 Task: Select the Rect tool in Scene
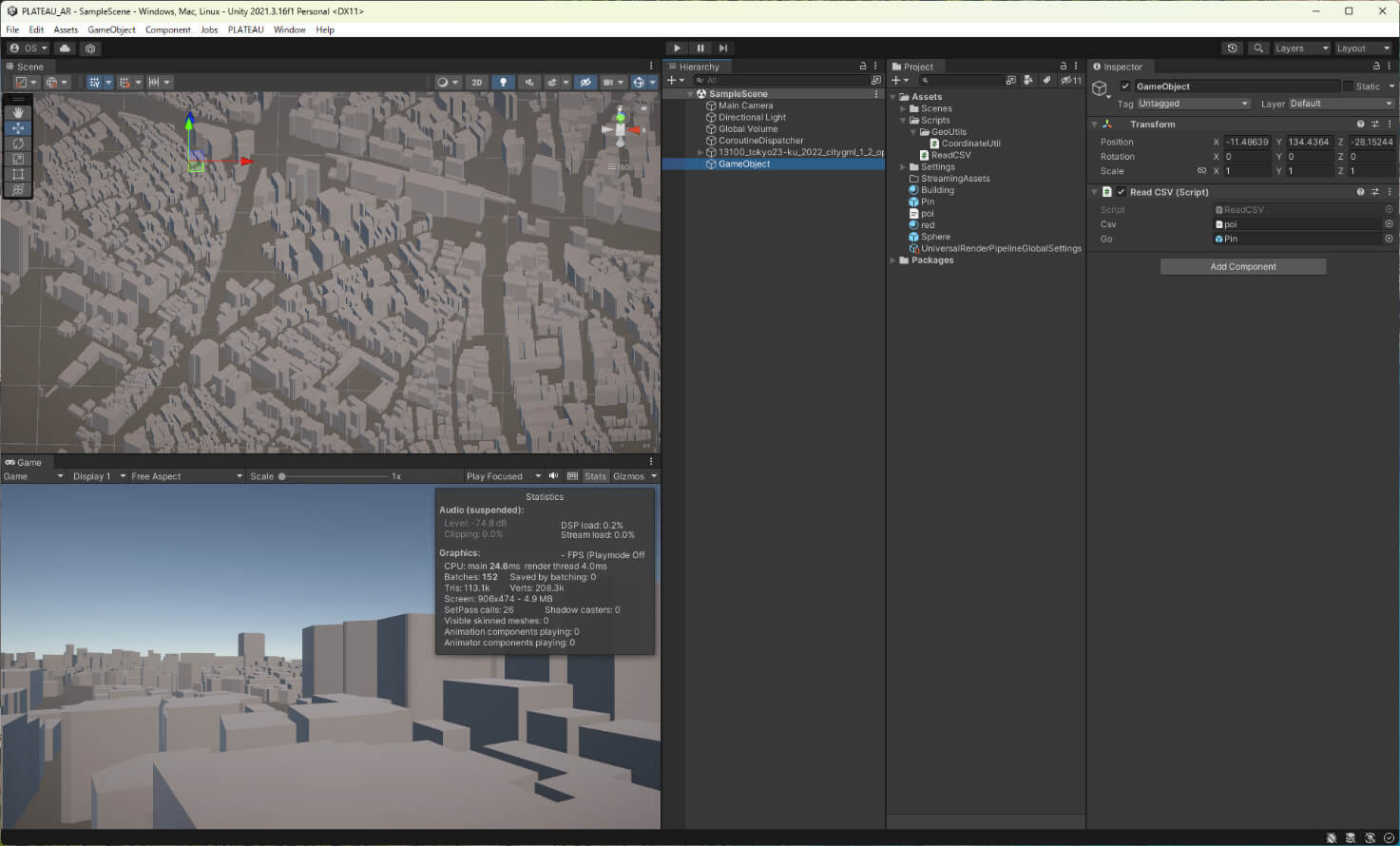pyautogui.click(x=18, y=174)
